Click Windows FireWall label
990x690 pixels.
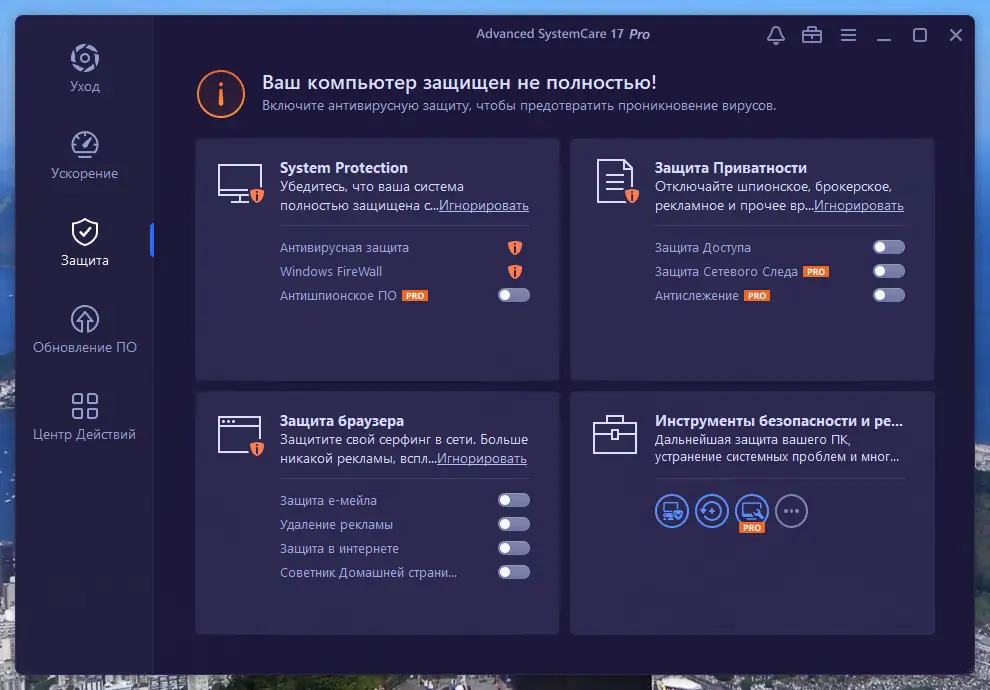[x=331, y=271]
